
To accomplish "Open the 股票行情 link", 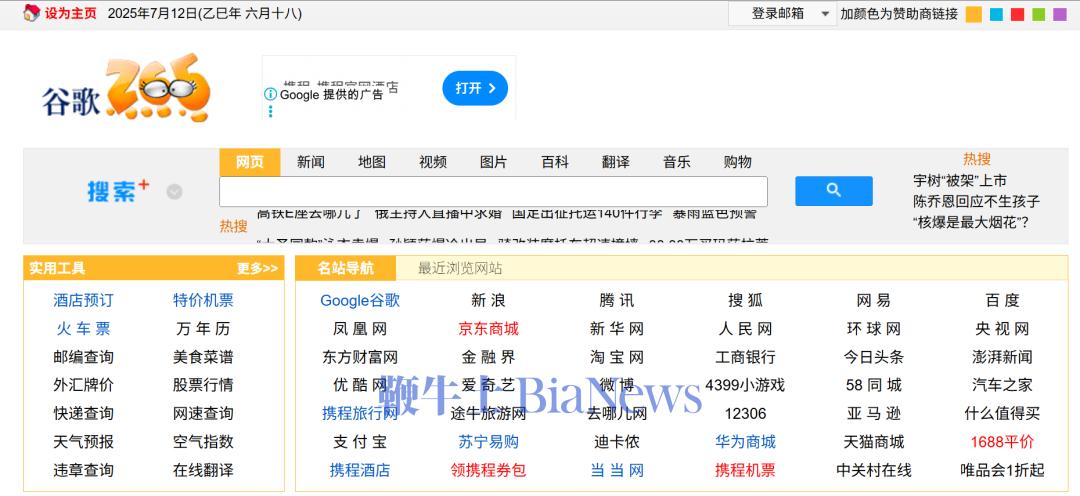I will coord(203,385).
